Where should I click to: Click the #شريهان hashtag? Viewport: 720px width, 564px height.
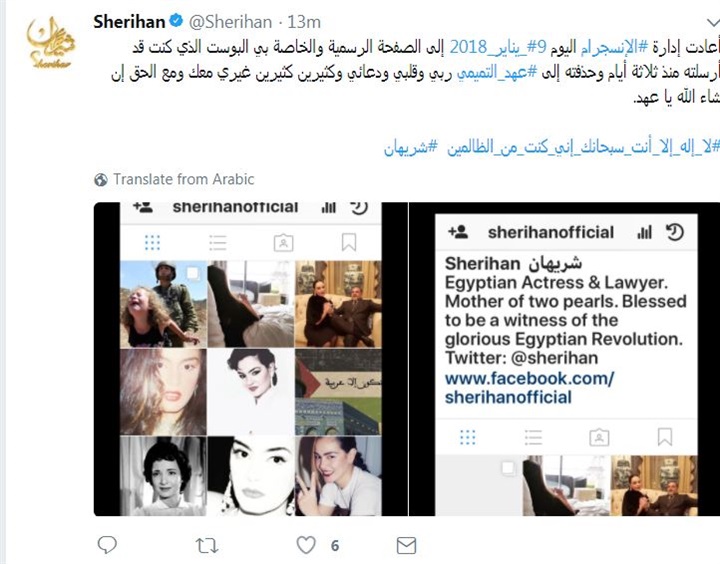411,148
